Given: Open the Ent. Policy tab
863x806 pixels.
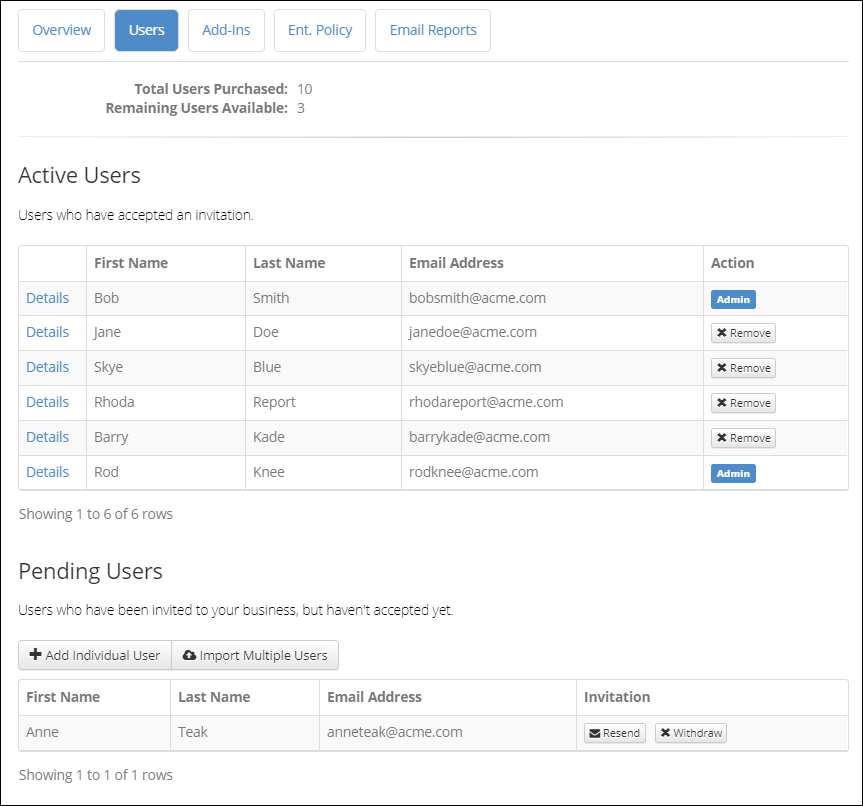Looking at the screenshot, I should pyautogui.click(x=320, y=30).
